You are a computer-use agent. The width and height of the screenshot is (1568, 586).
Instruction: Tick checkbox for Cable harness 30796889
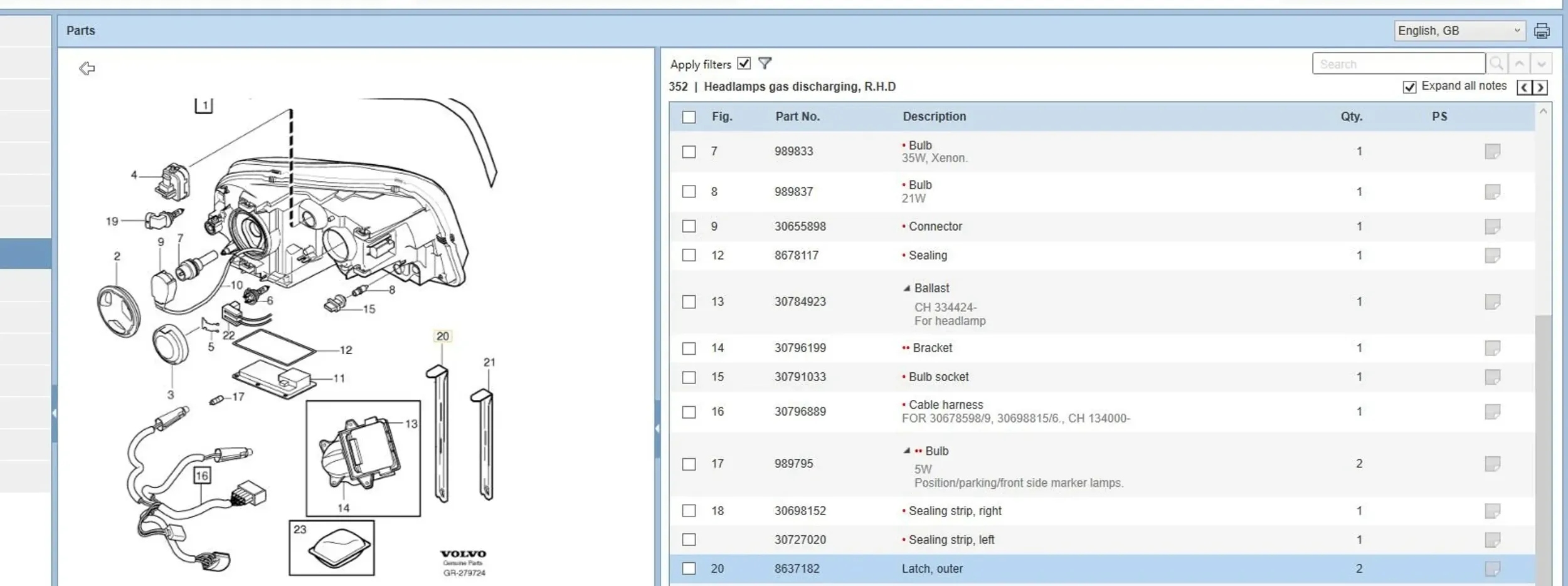[689, 412]
